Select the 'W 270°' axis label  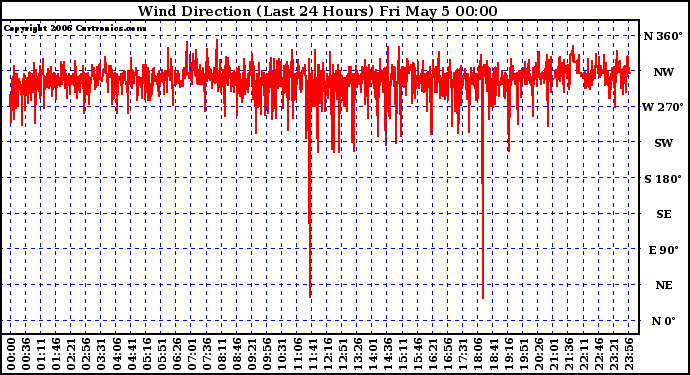663,107
